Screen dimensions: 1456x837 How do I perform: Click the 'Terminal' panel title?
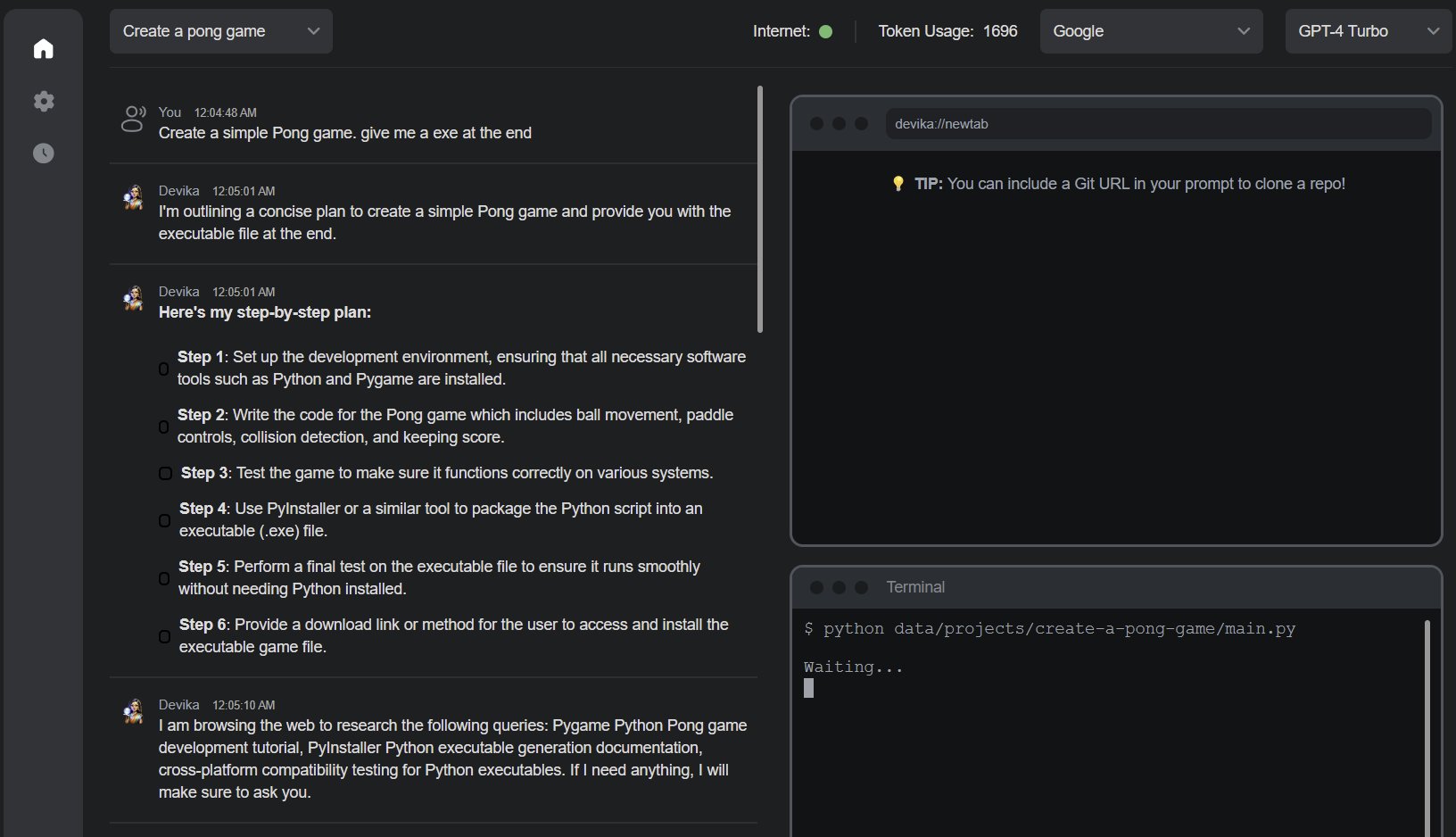tap(915, 587)
